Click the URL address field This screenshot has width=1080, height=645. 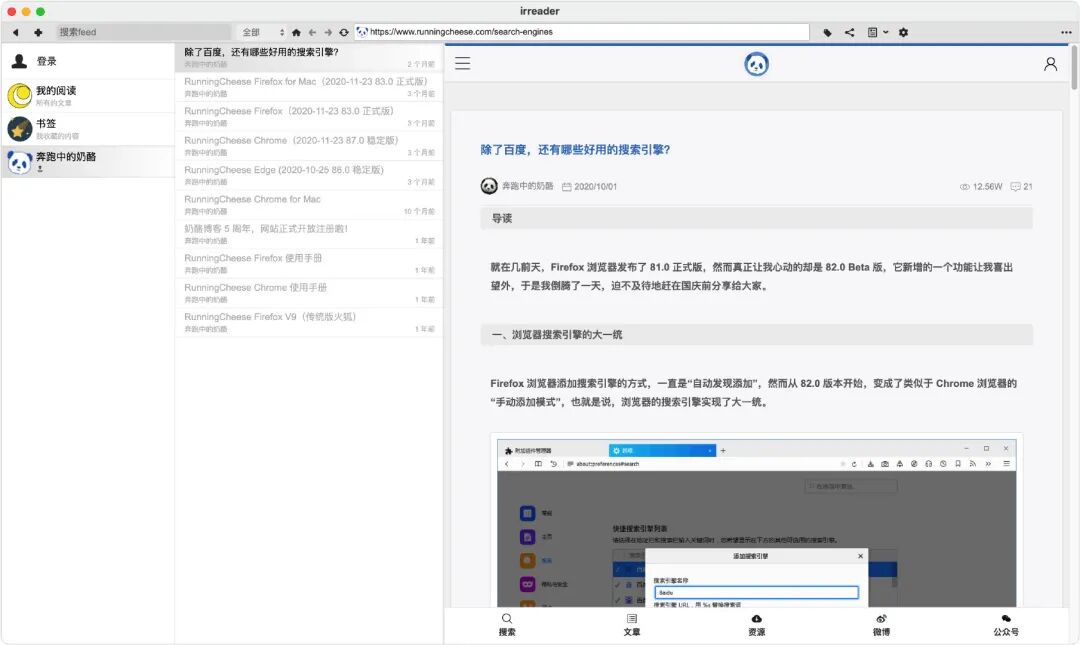click(x=582, y=32)
